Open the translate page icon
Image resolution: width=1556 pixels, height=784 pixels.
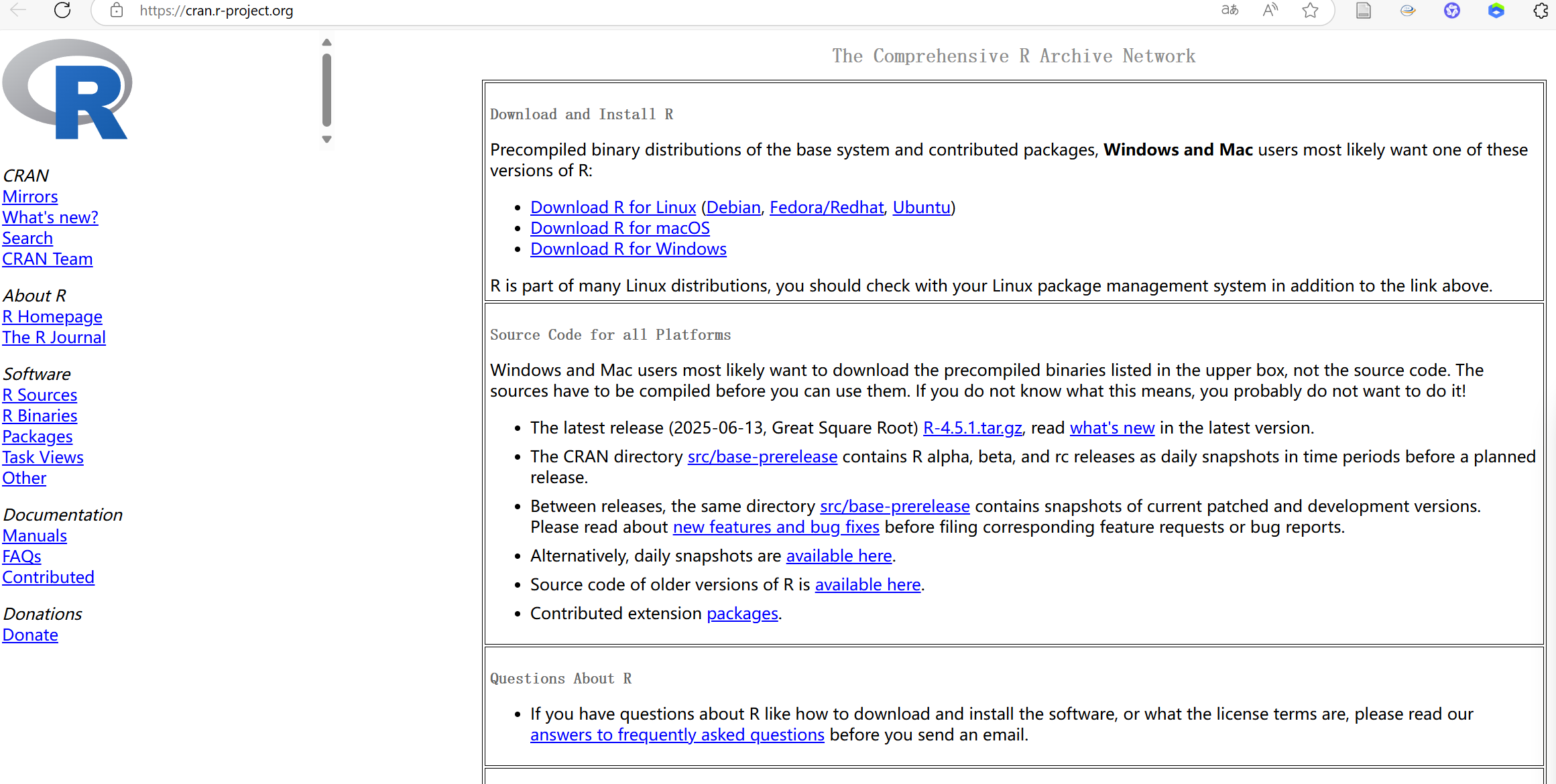coord(1230,10)
